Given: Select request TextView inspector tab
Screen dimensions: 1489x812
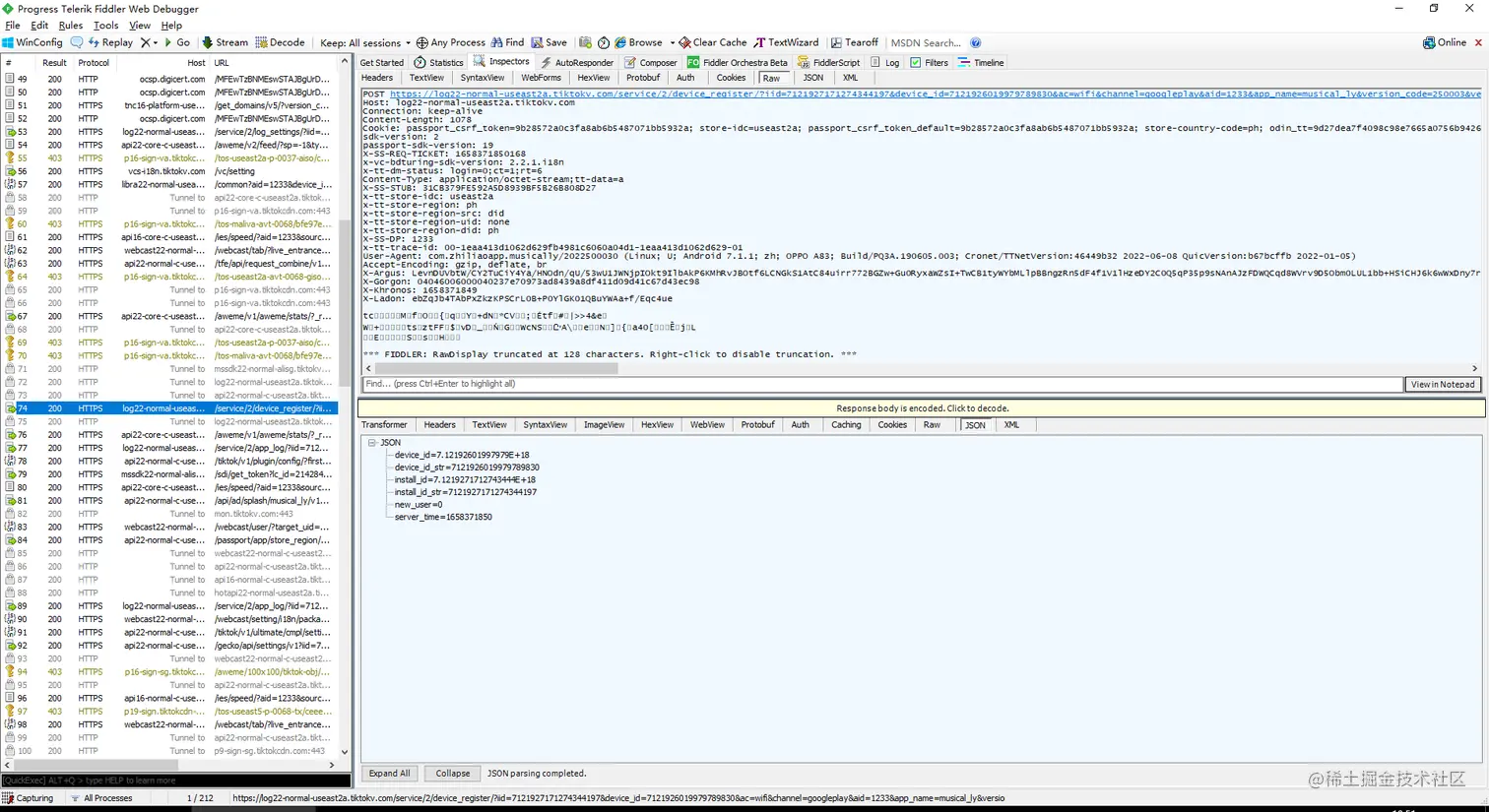Looking at the screenshot, I should coord(426,78).
